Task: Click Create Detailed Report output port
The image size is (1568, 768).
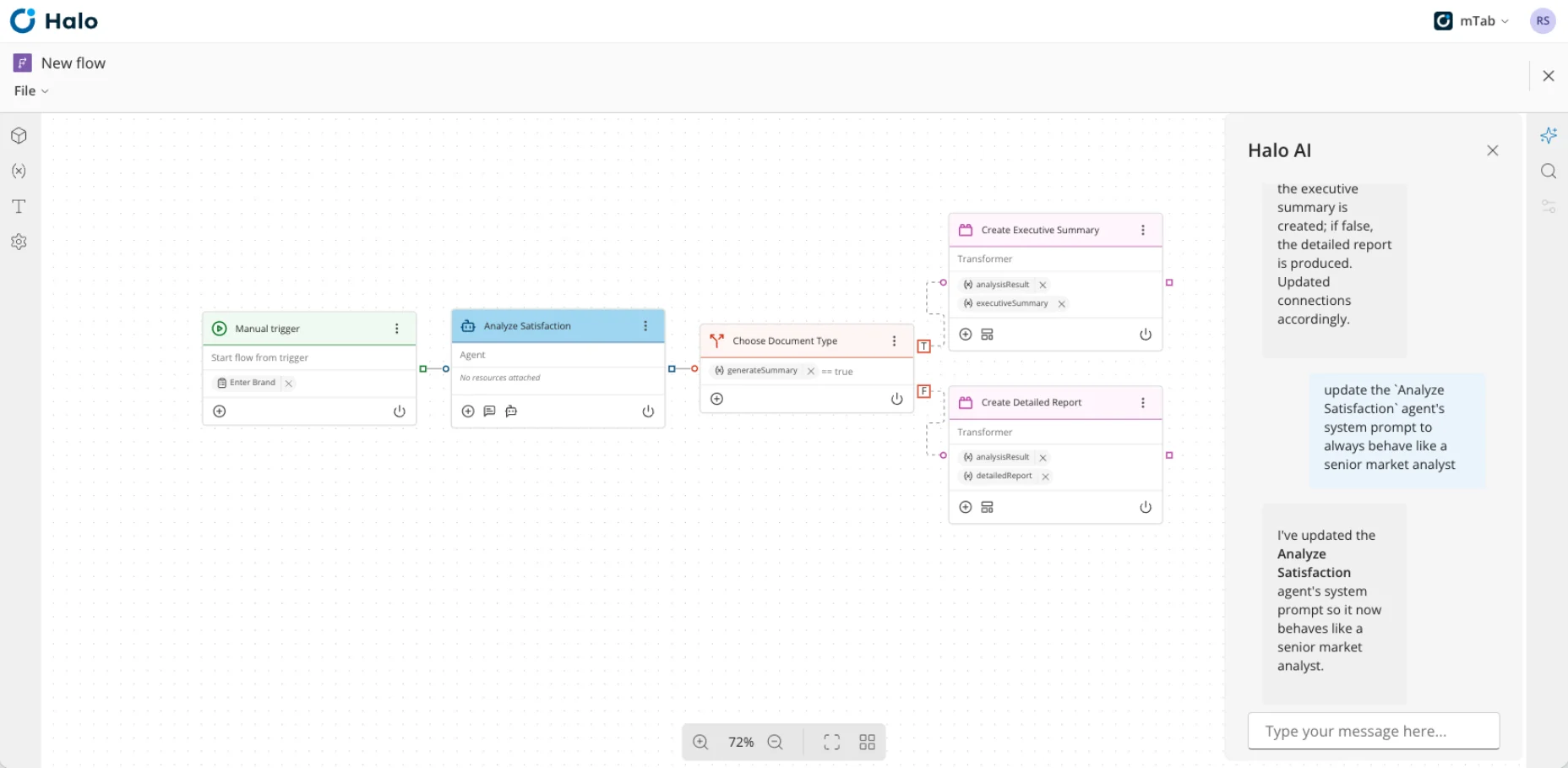Action: [1169, 455]
